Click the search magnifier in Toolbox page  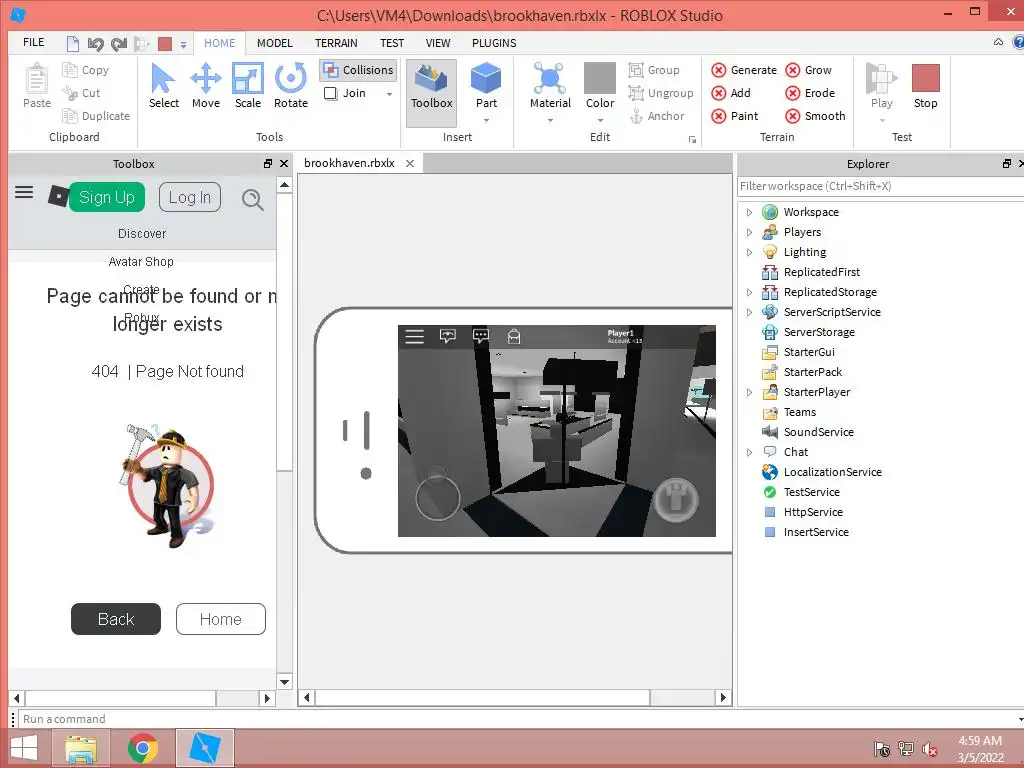point(253,199)
